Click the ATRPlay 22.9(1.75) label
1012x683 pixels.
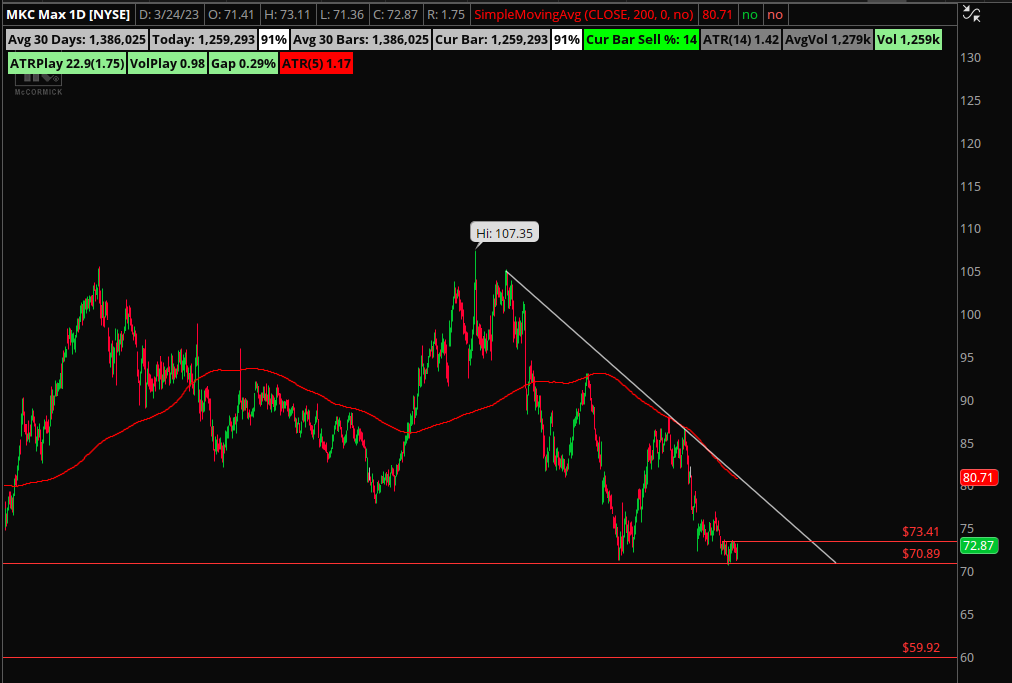pos(66,63)
